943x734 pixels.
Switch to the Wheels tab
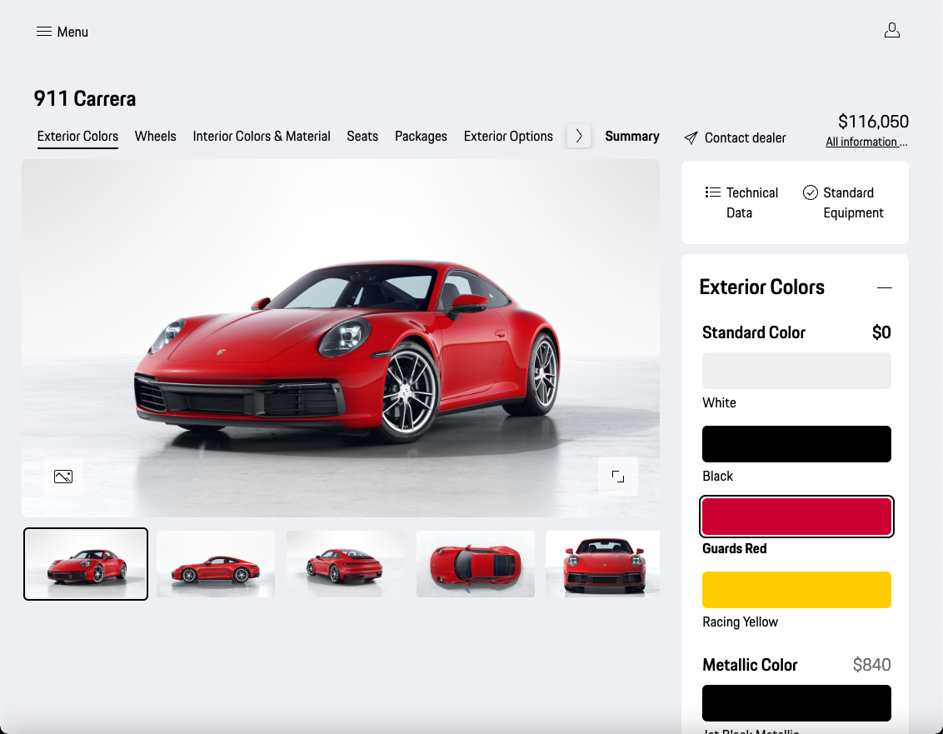coord(155,136)
